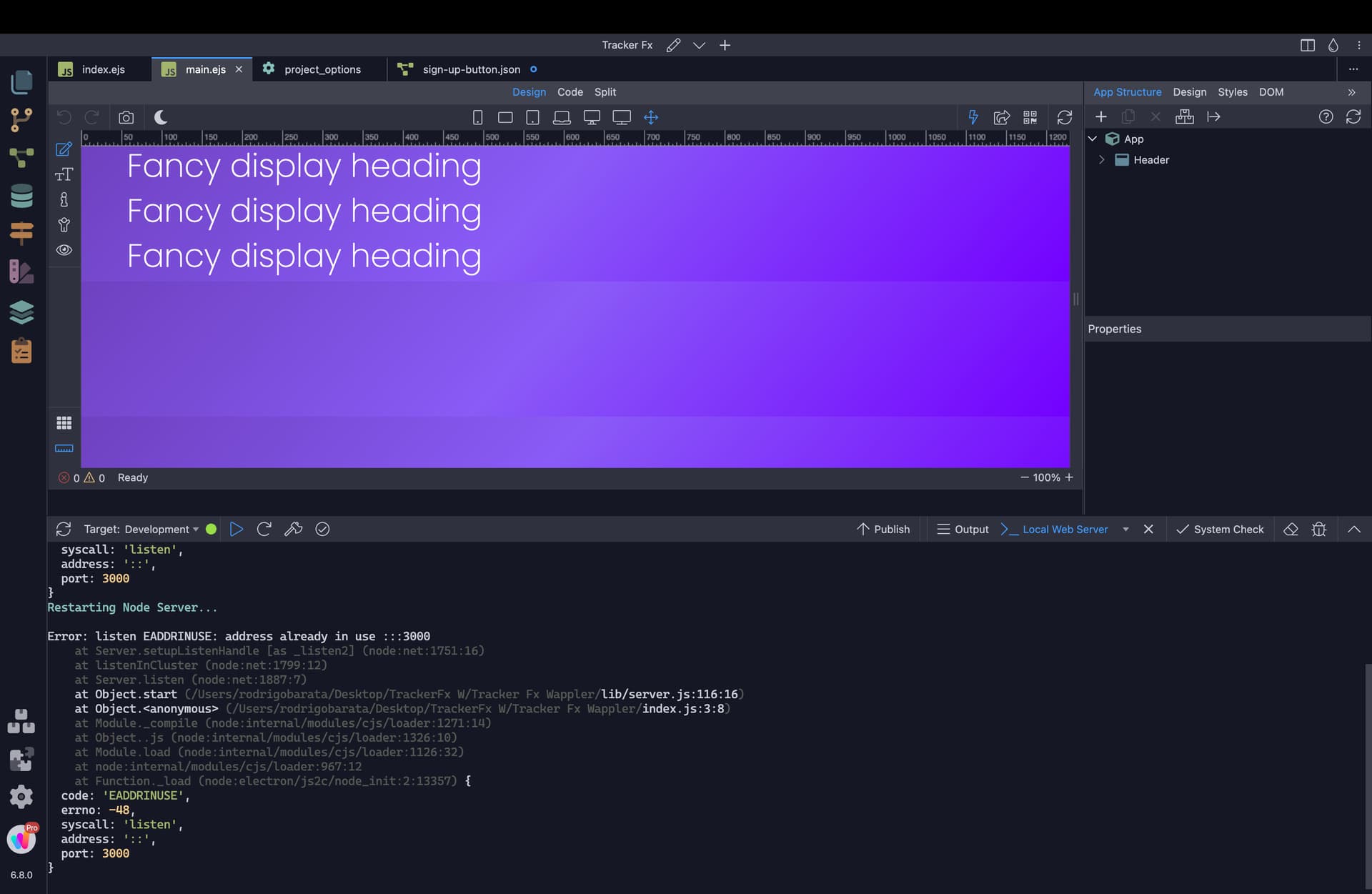
Task: Click the run play button in the bottom toolbar
Action: coord(237,529)
